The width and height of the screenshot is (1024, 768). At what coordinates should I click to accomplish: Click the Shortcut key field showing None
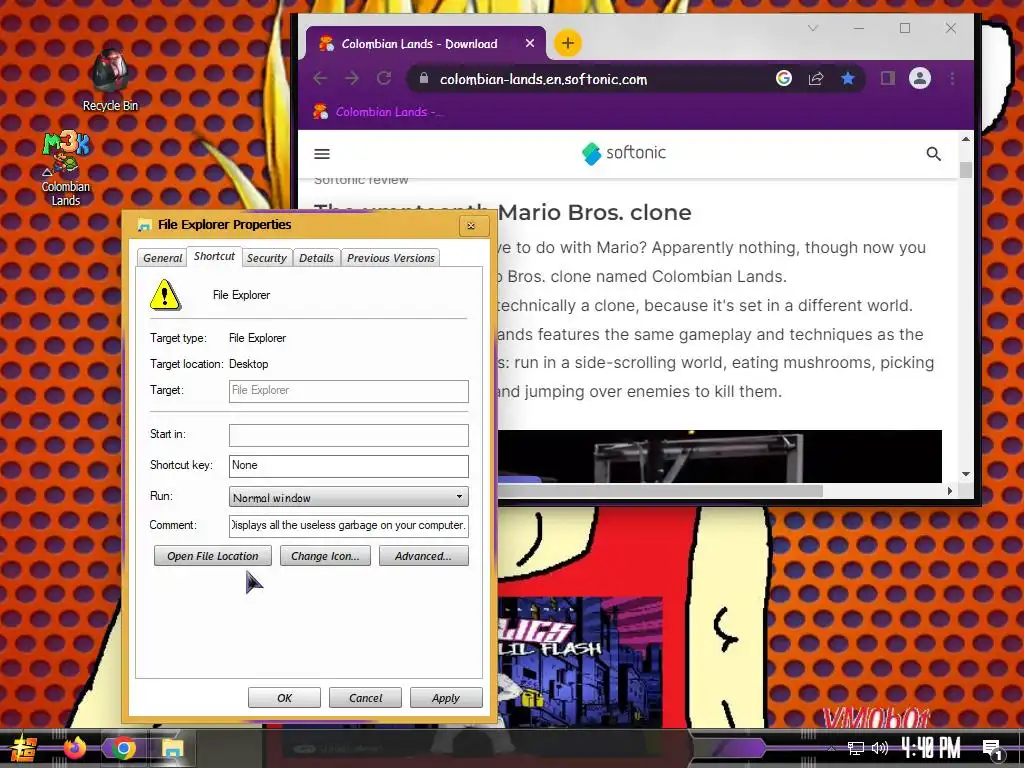(x=349, y=466)
